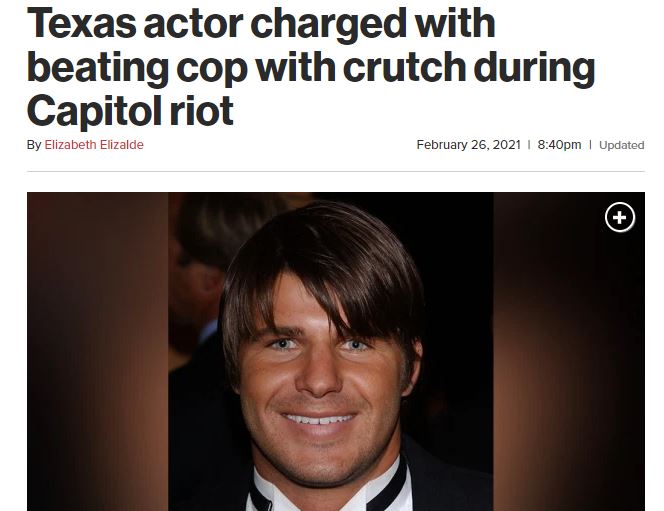Click the word "beating" in the headline

point(98,69)
